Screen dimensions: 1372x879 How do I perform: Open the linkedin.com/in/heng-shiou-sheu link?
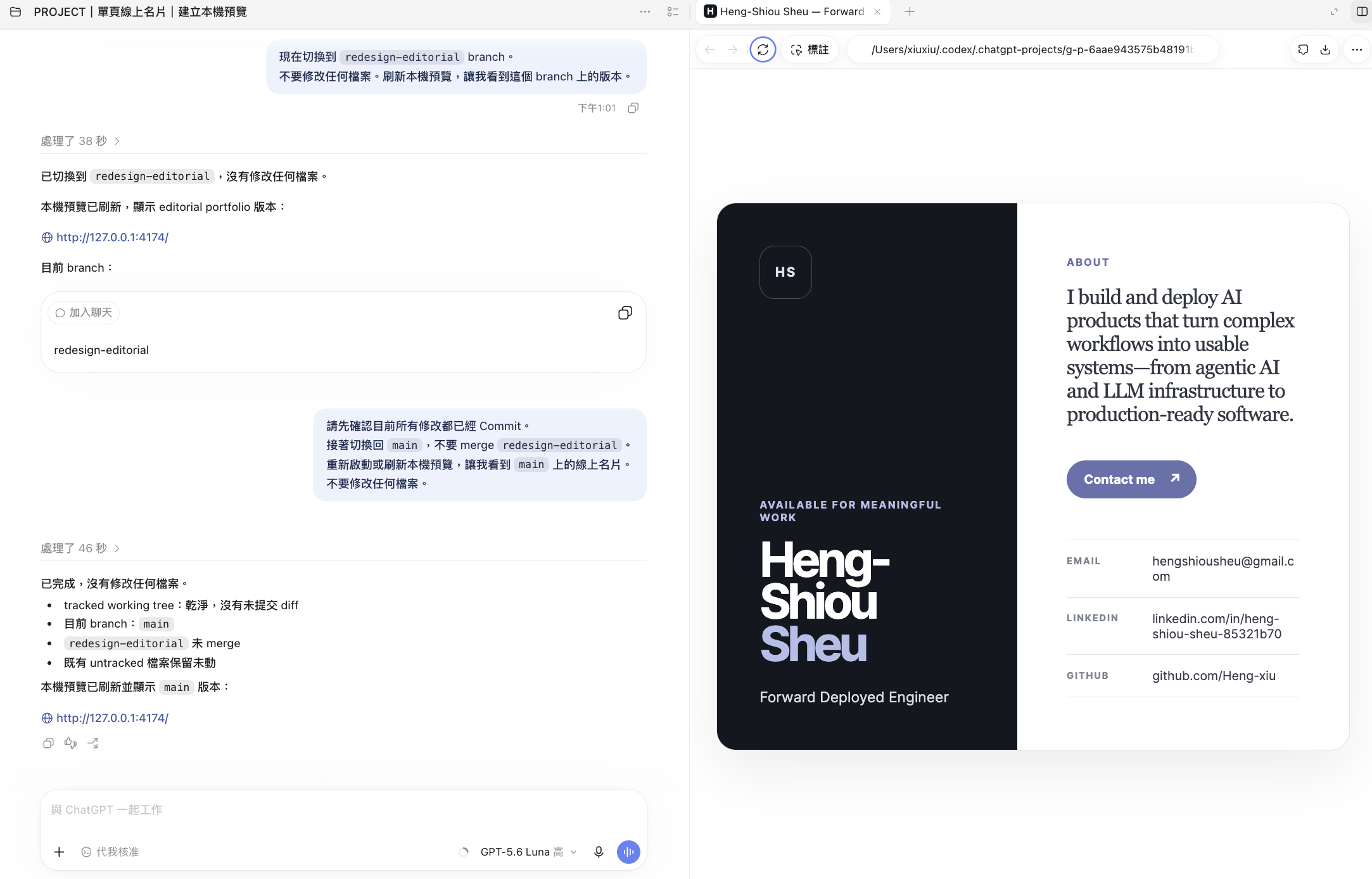pyautogui.click(x=1216, y=626)
